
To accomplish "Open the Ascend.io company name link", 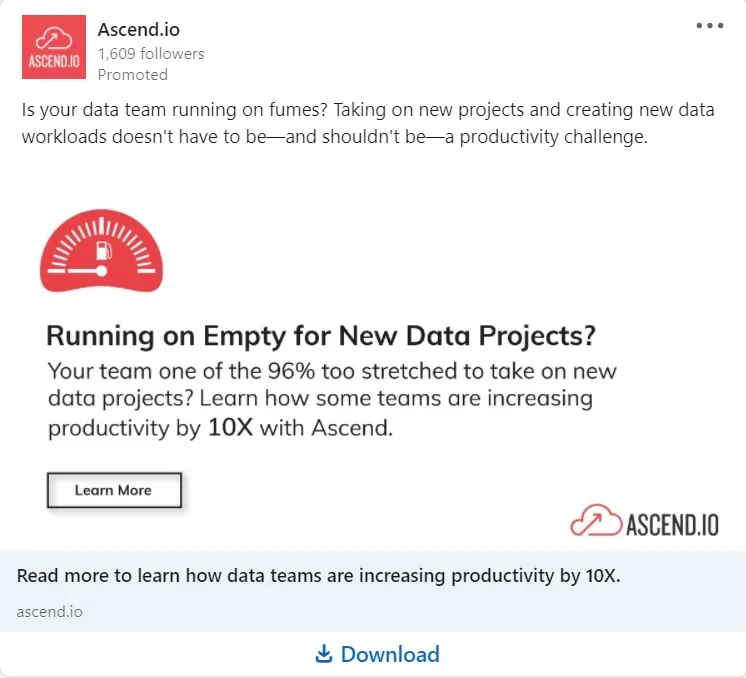I will pos(139,29).
